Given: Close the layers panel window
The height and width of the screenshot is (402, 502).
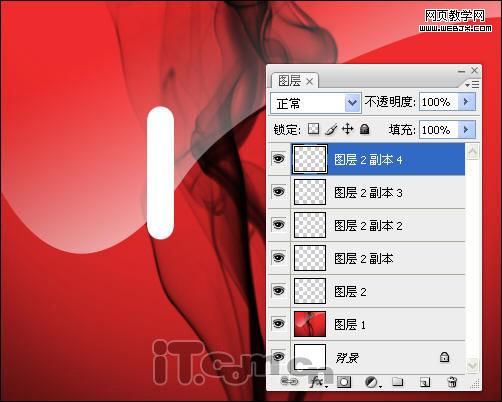Looking at the screenshot, I should click(x=474, y=70).
